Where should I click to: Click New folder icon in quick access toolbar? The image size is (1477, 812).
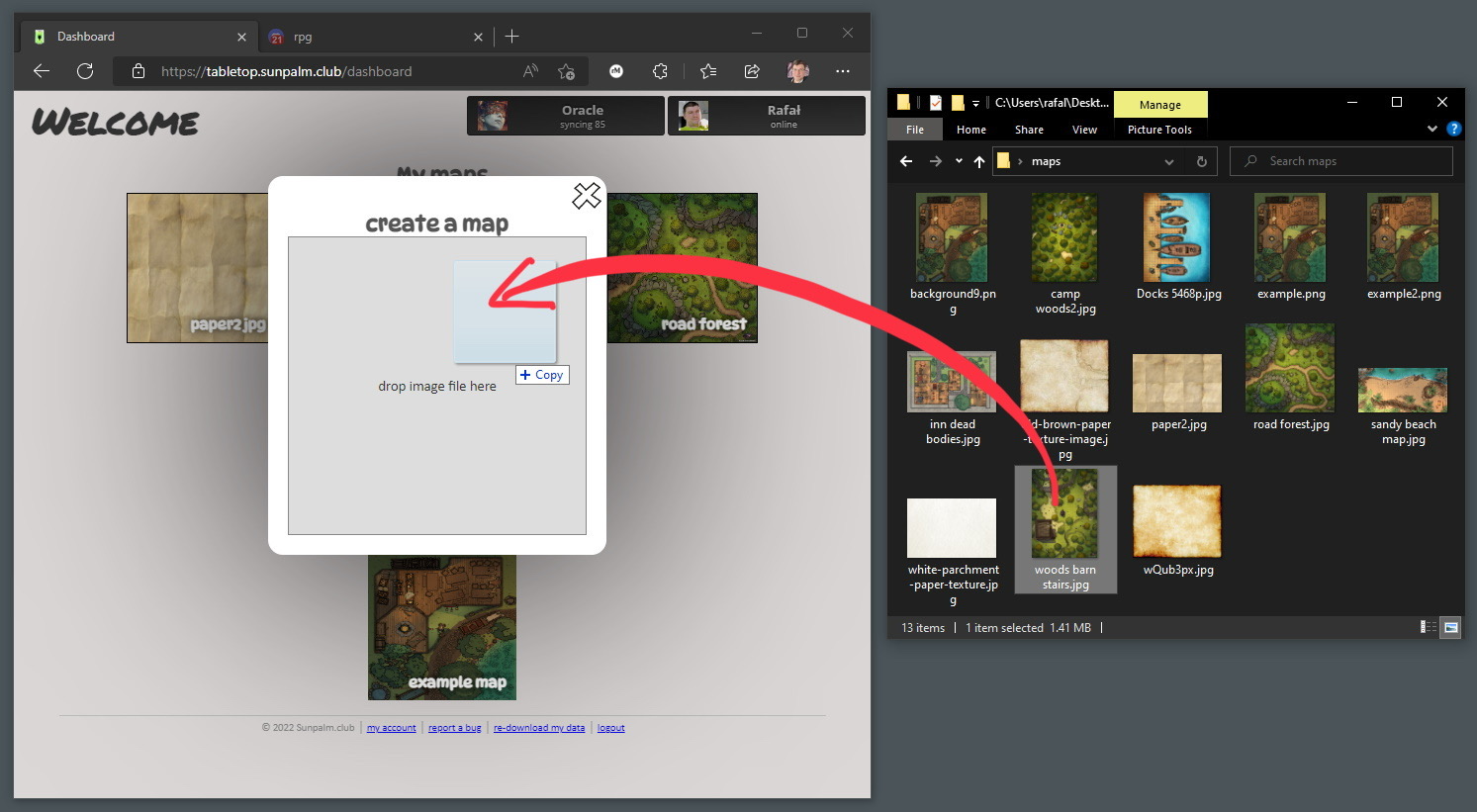click(x=957, y=102)
